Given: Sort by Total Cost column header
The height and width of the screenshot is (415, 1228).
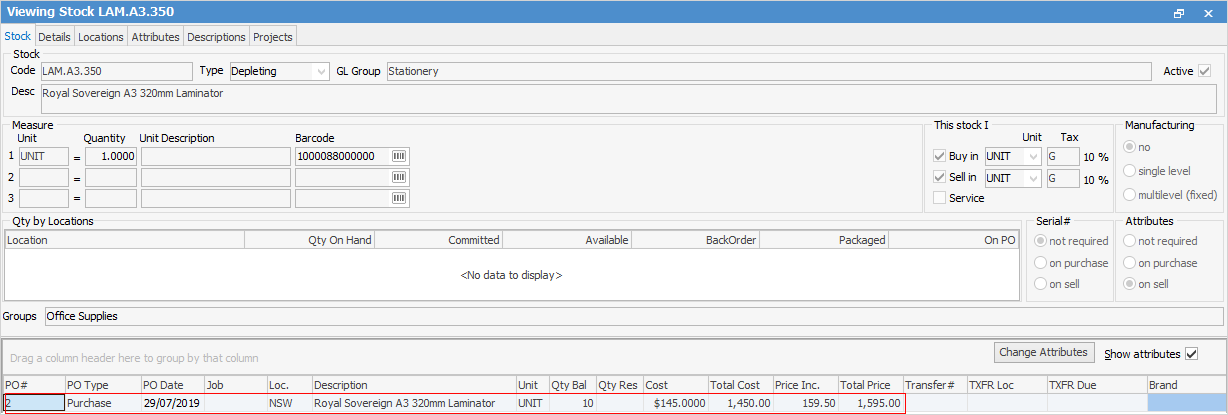Looking at the screenshot, I should (x=740, y=385).
